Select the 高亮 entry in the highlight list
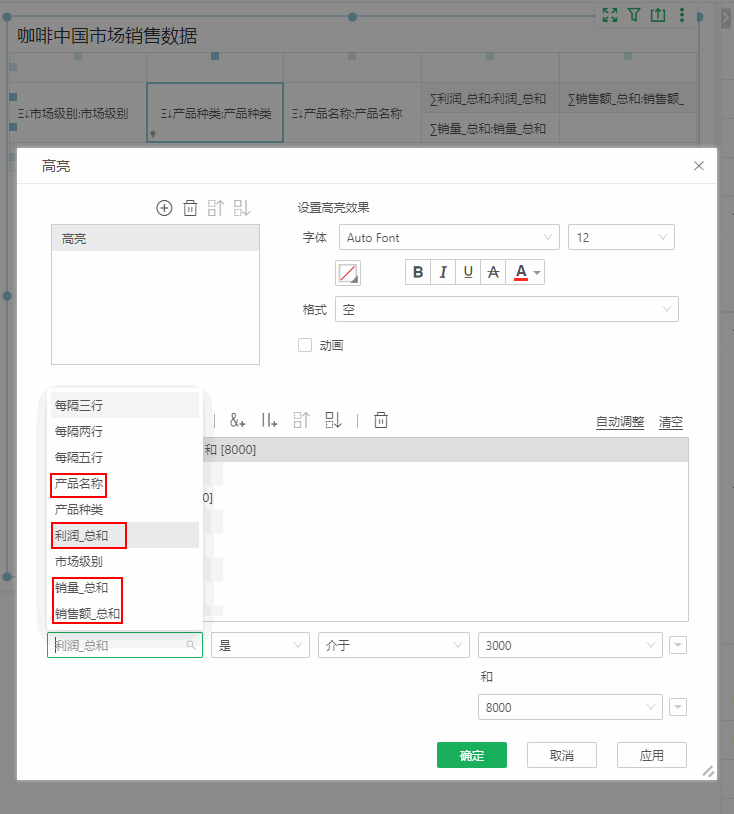Viewport: 734px width, 814px height. click(x=155, y=239)
